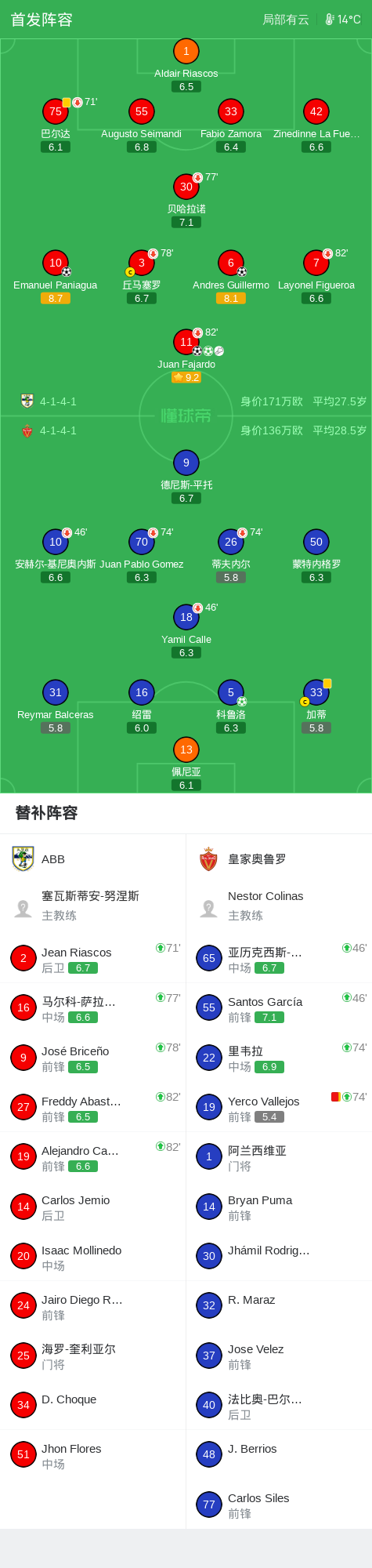This screenshot has width=372, height=1568.
Task: Open Santos García substitute entry
Action: 279,1007
